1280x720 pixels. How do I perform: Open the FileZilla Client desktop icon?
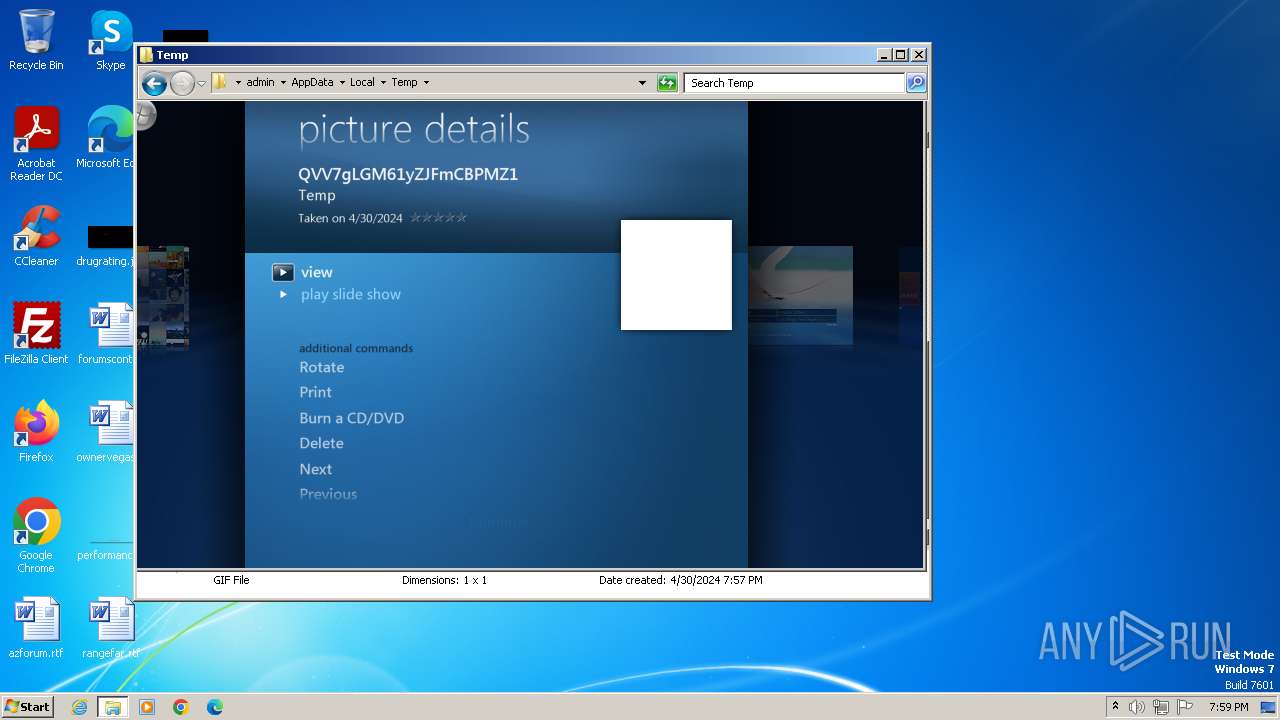click(x=36, y=333)
